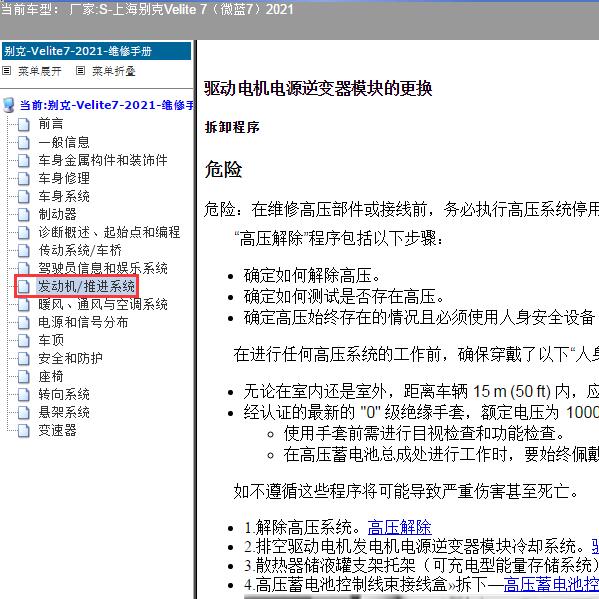This screenshot has width=599, height=599.
Task: Open the 一般信息 chapter
Action: (x=64, y=142)
